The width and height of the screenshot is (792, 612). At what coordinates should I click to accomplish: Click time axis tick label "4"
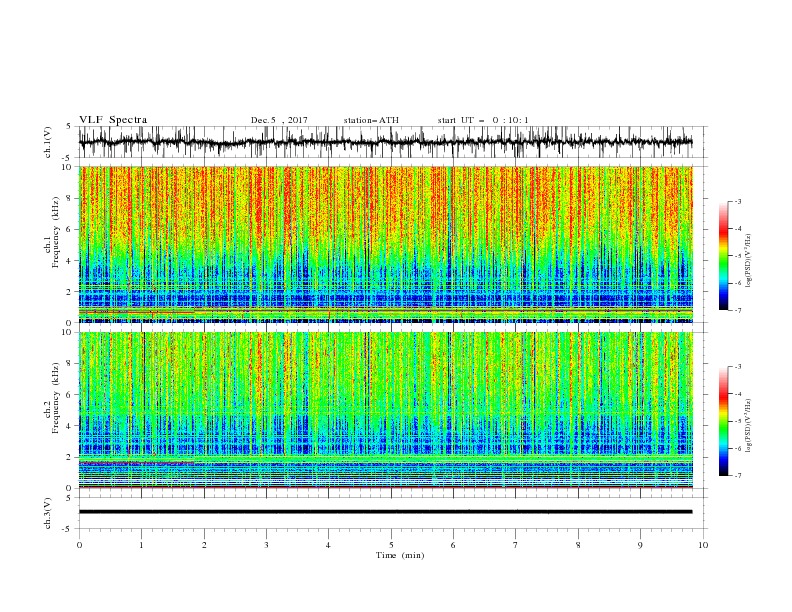click(x=328, y=545)
